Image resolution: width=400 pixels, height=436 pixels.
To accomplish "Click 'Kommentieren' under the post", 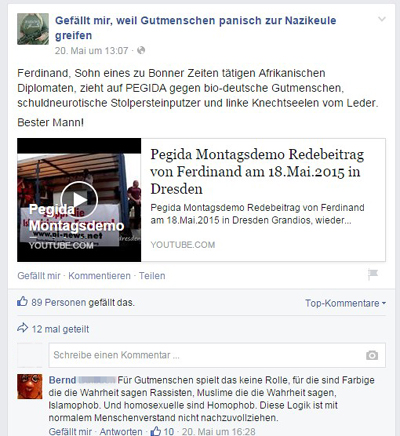I will click(99, 276).
